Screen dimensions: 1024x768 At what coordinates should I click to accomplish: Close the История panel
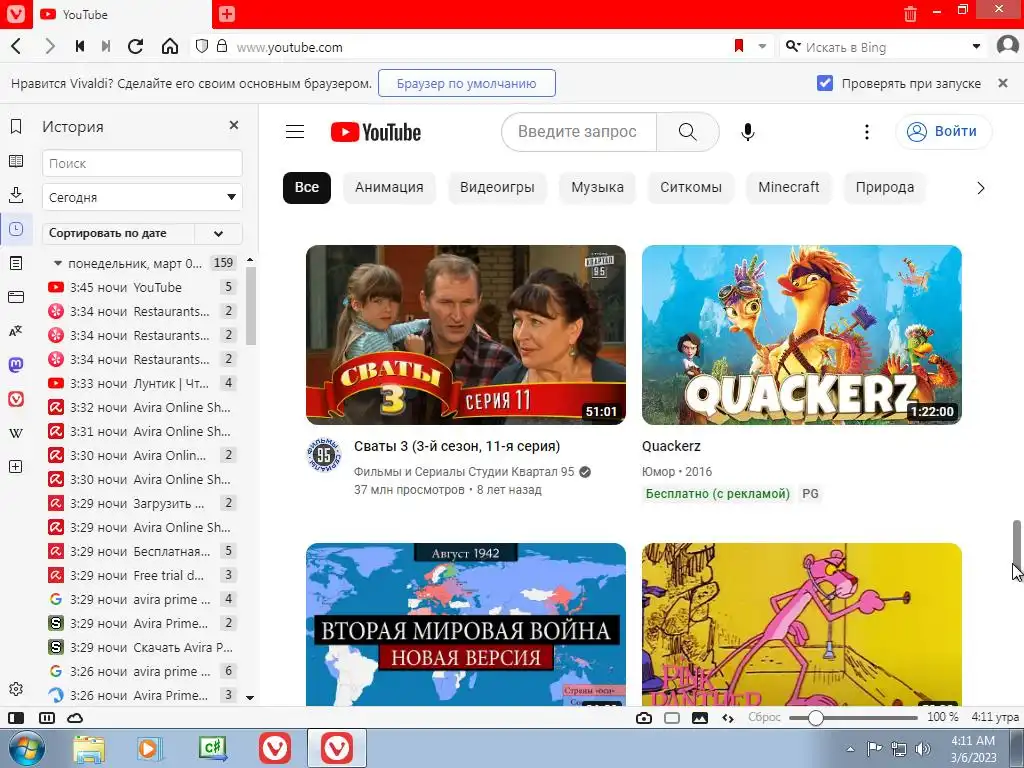point(234,125)
